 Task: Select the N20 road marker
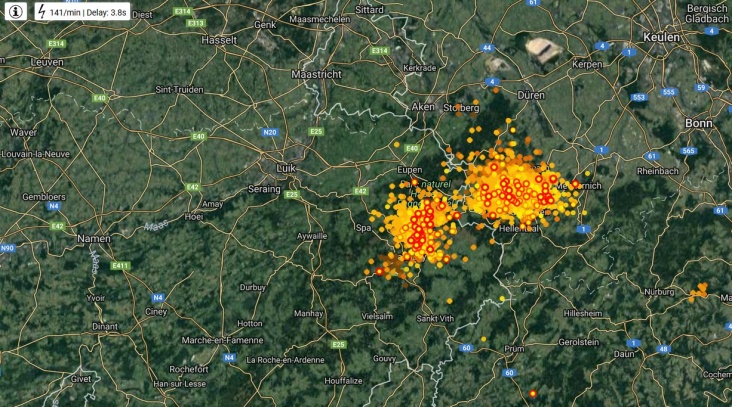[x=269, y=132]
